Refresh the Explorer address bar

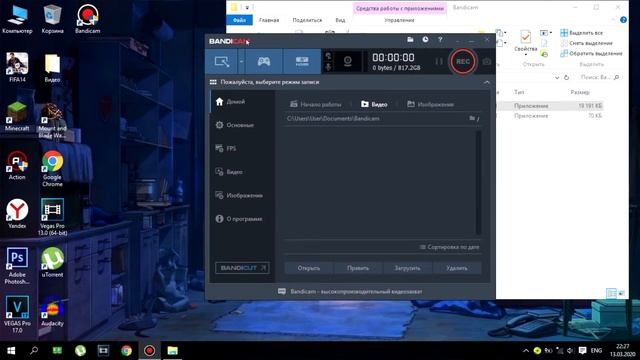pyautogui.click(x=566, y=77)
